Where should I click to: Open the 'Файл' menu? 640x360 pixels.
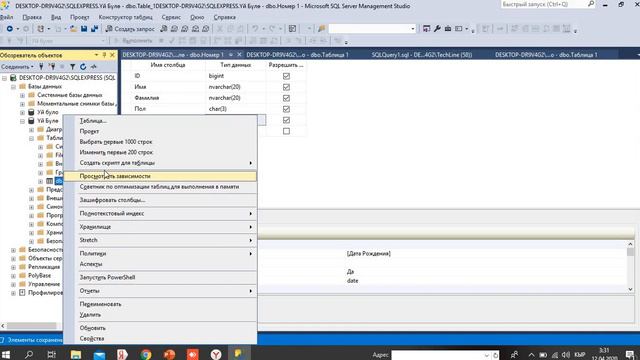(6, 17)
